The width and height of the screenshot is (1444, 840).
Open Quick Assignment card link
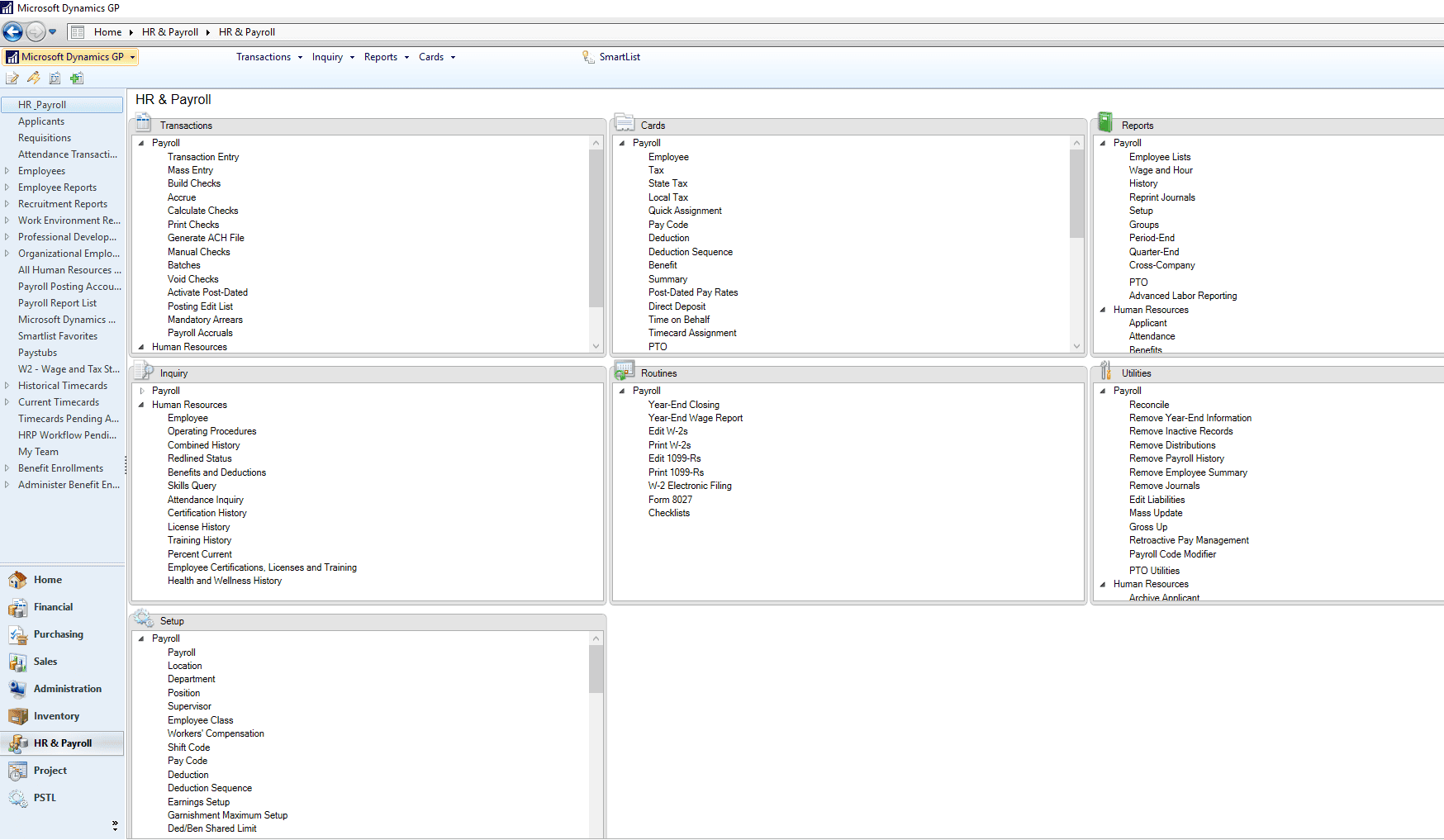685,211
